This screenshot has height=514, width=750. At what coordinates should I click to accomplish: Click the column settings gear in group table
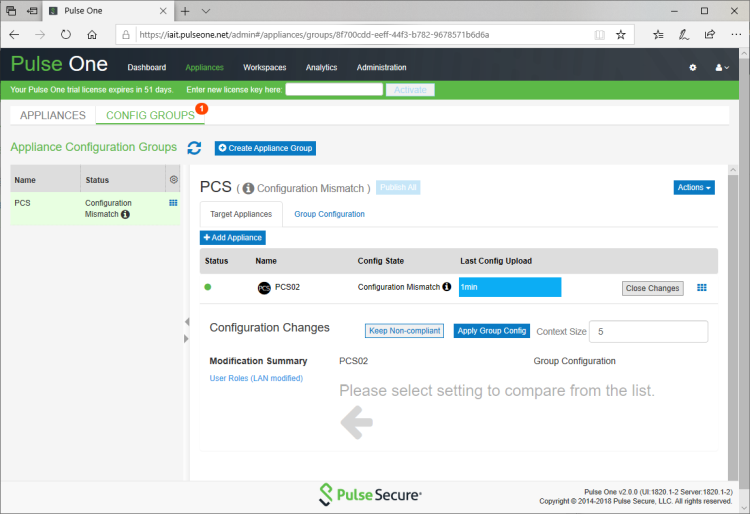[x=174, y=180]
